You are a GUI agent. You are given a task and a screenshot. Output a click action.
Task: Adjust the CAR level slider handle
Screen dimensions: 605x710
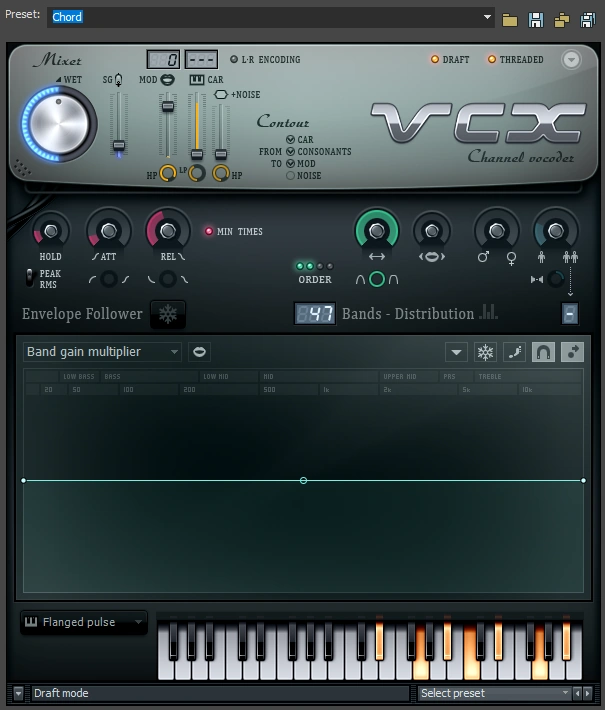197,154
